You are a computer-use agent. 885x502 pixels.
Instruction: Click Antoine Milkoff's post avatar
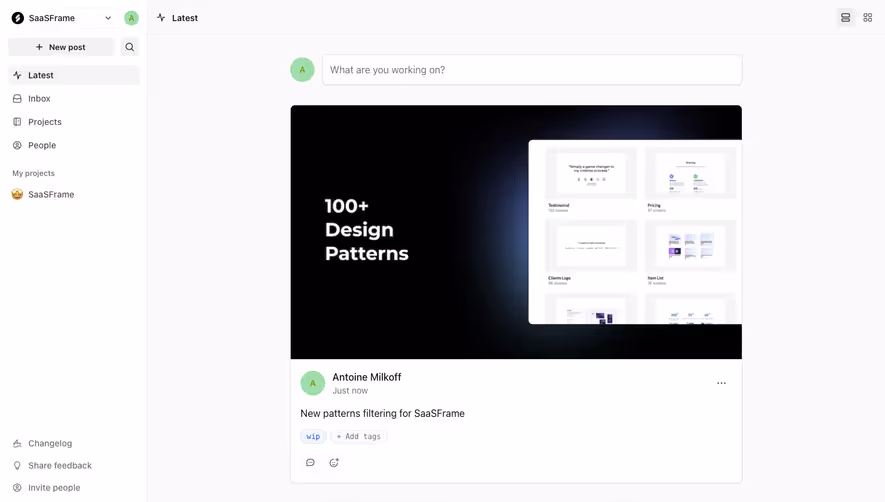313,383
